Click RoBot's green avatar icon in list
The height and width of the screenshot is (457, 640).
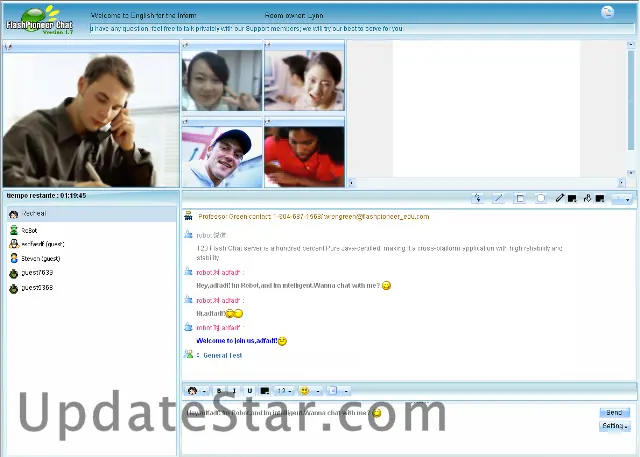tap(14, 230)
